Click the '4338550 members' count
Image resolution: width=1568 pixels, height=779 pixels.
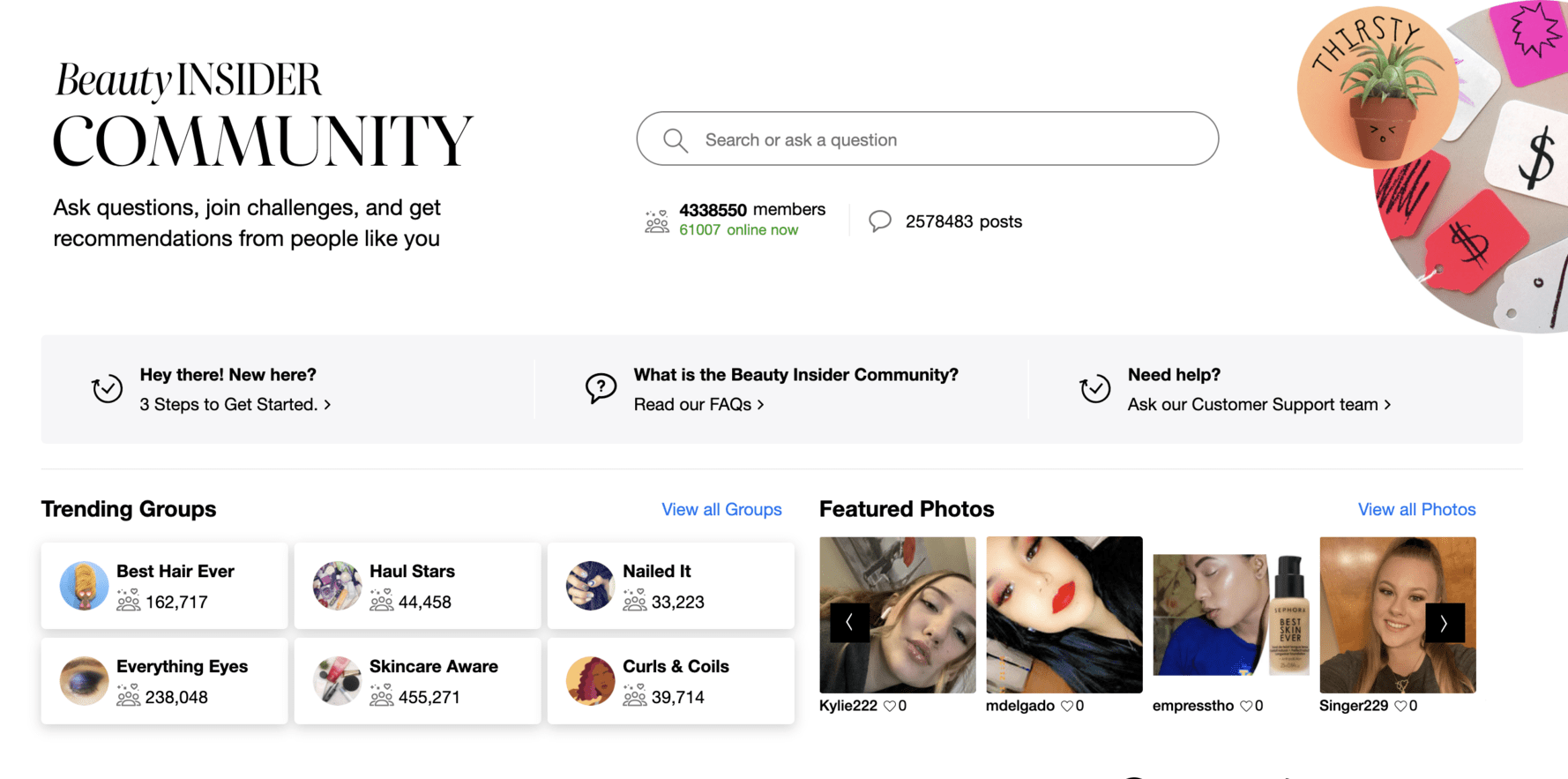point(752,210)
